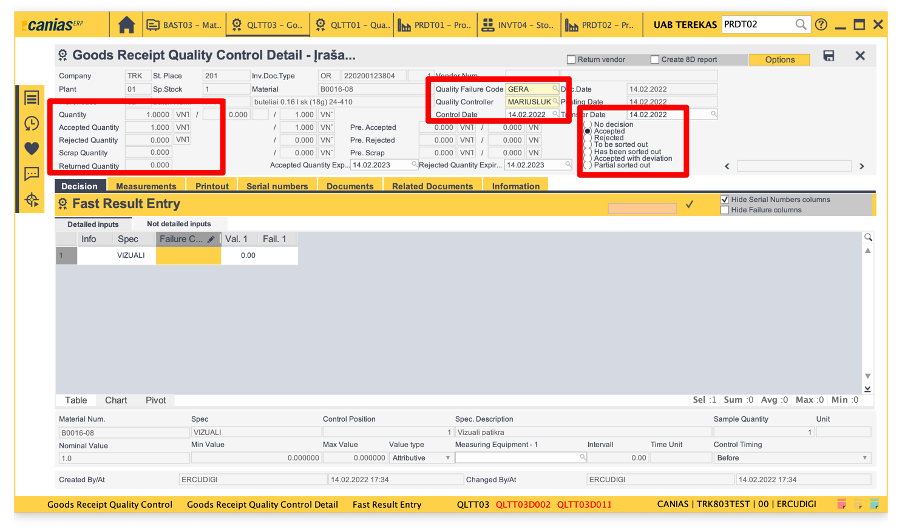Viewport: 902px width, 530px height.
Task: Click the help question mark icon
Action: (x=821, y=24)
